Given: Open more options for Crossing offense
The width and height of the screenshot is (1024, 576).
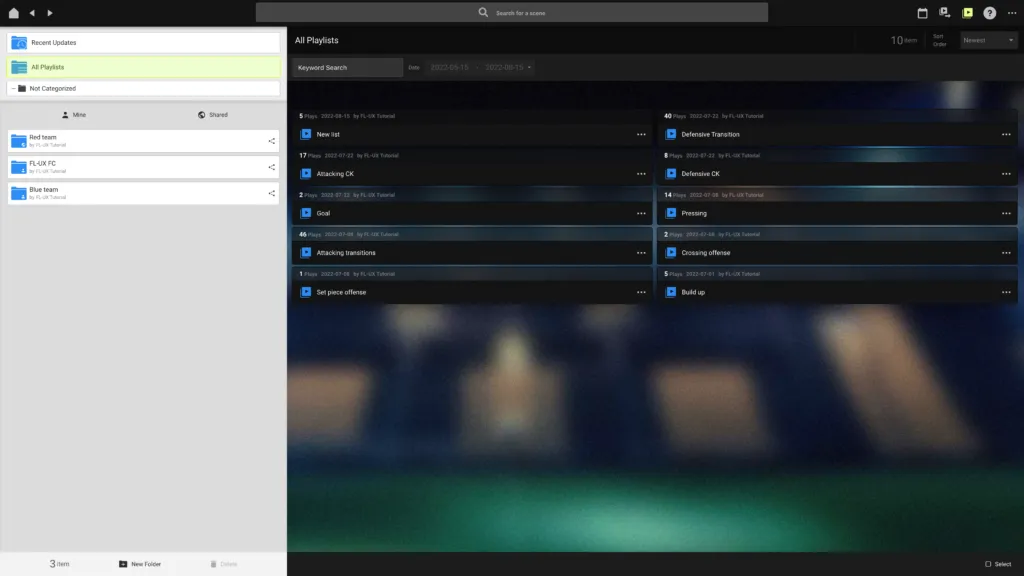Looking at the screenshot, I should point(1006,253).
